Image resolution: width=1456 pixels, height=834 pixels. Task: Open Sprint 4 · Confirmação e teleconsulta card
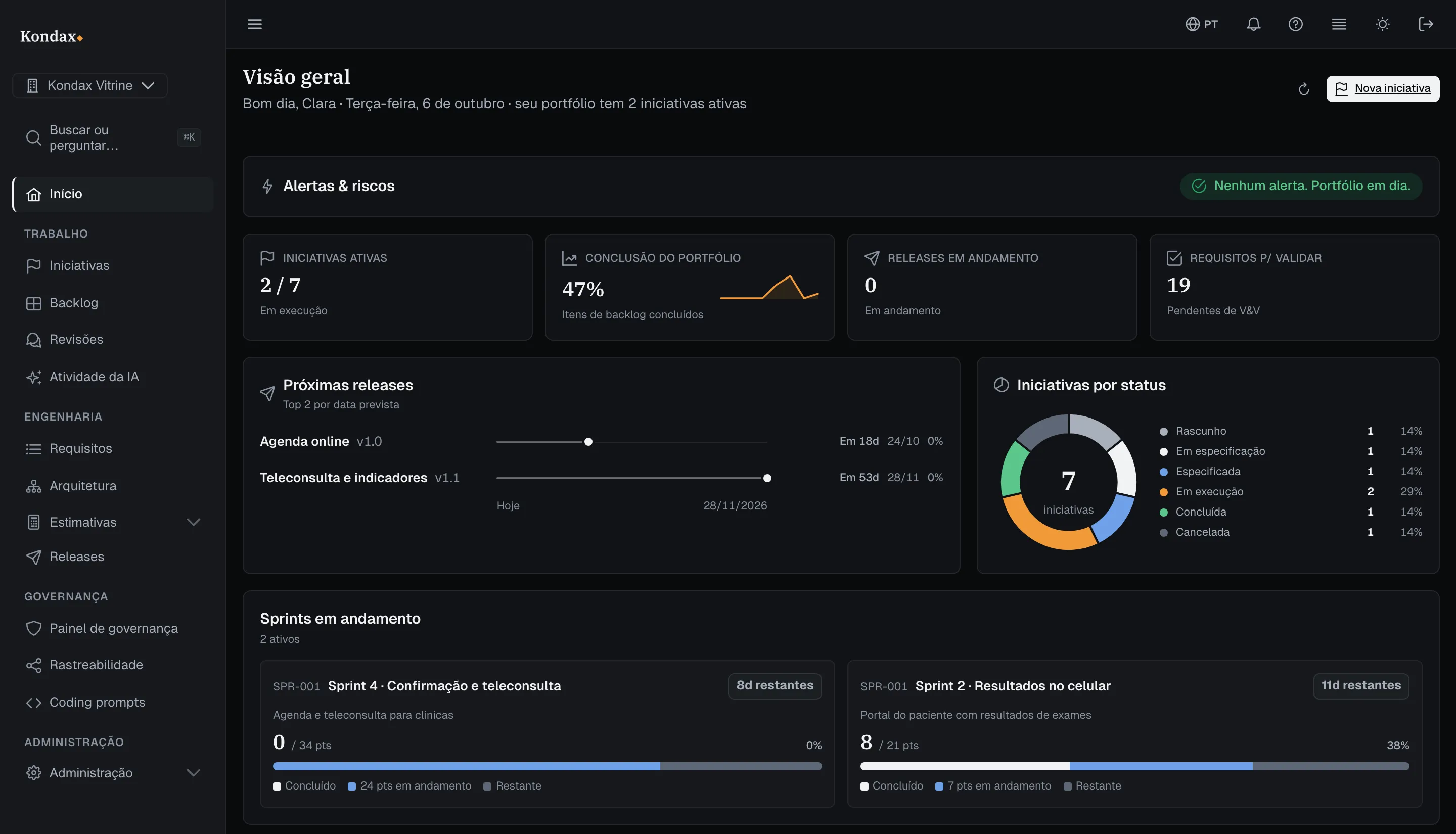click(x=547, y=734)
